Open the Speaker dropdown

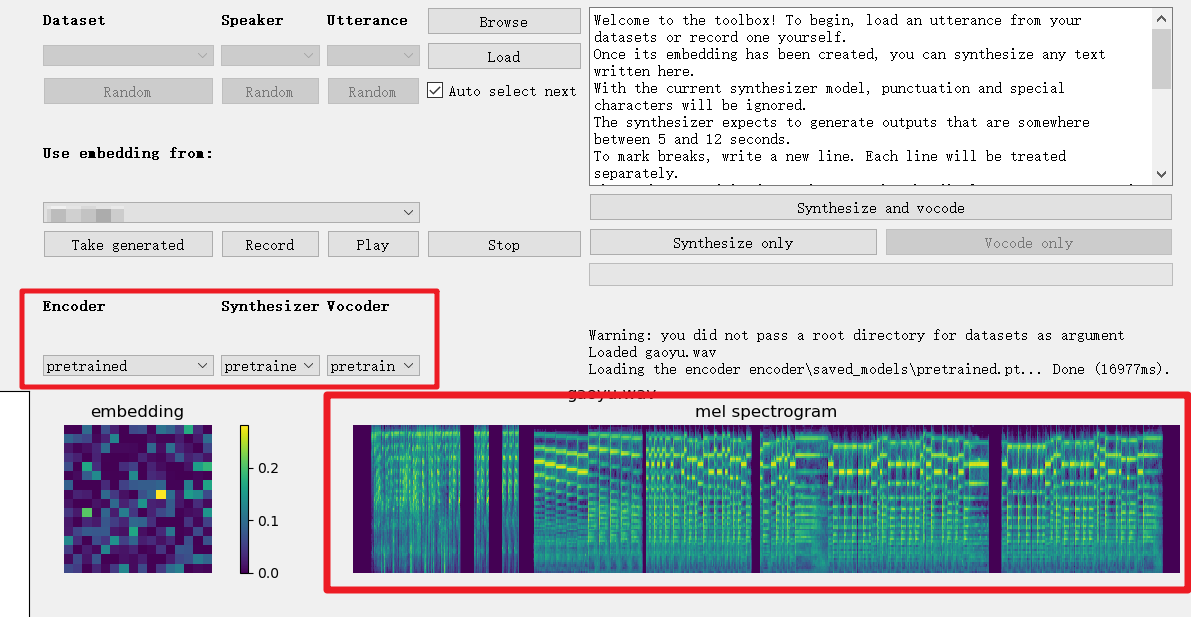[270, 55]
